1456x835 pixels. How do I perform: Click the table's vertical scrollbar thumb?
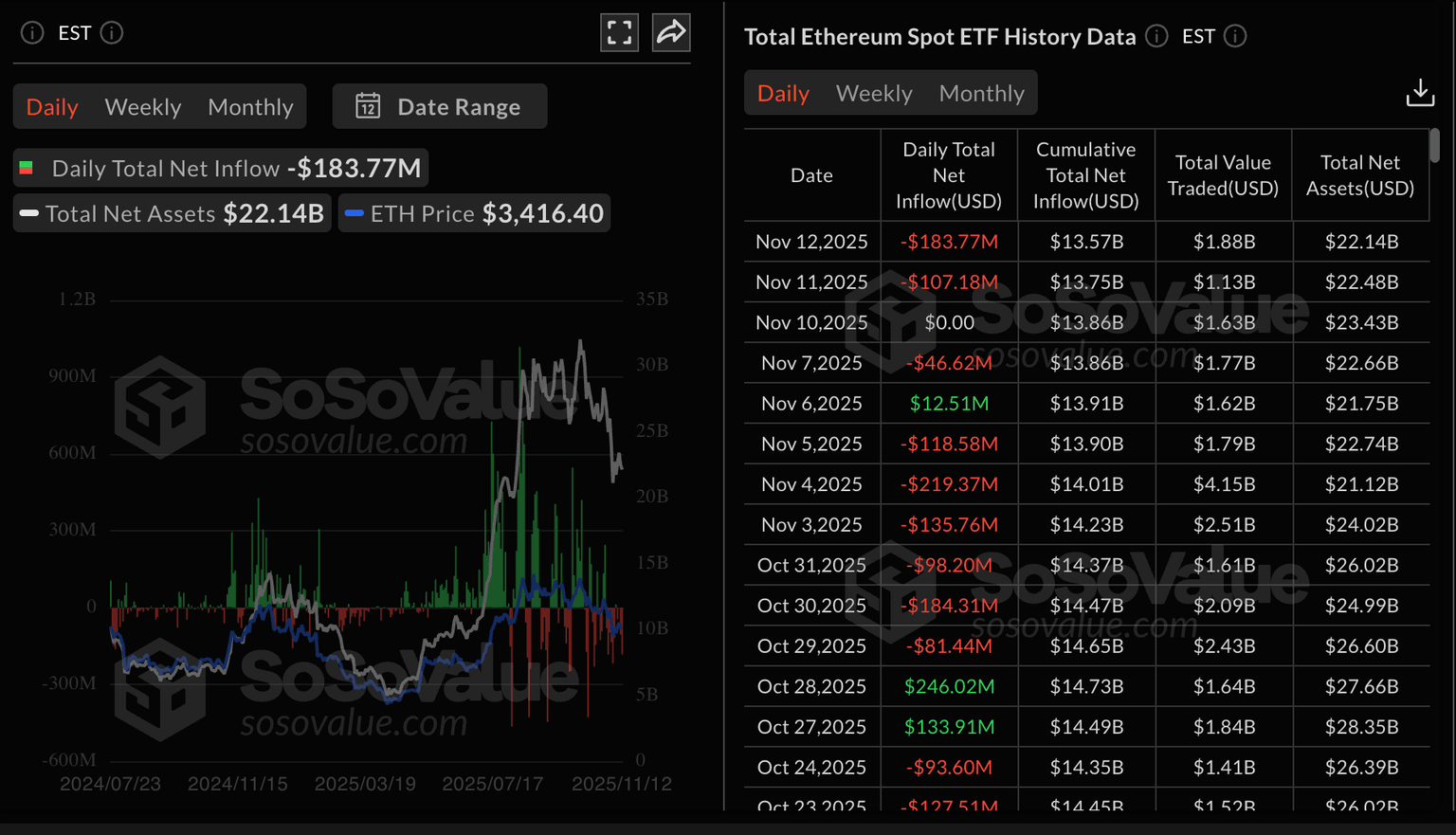pyautogui.click(x=1434, y=146)
